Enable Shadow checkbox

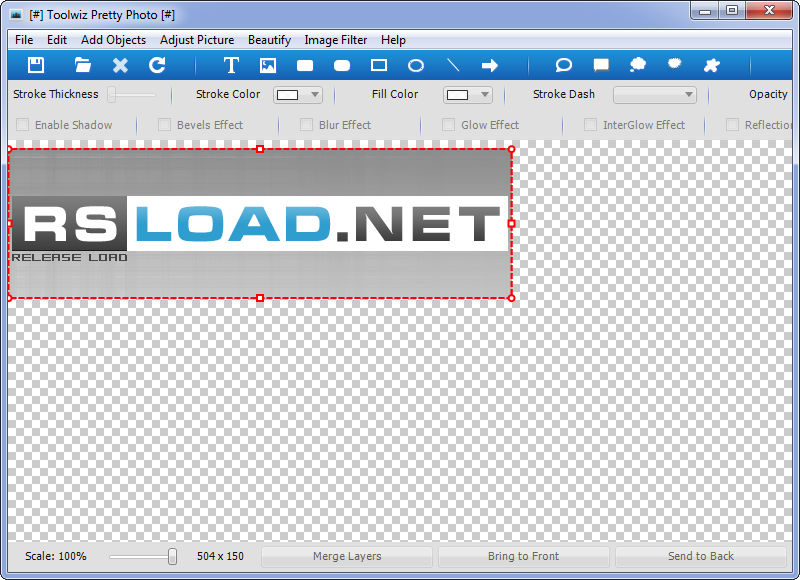(22, 124)
